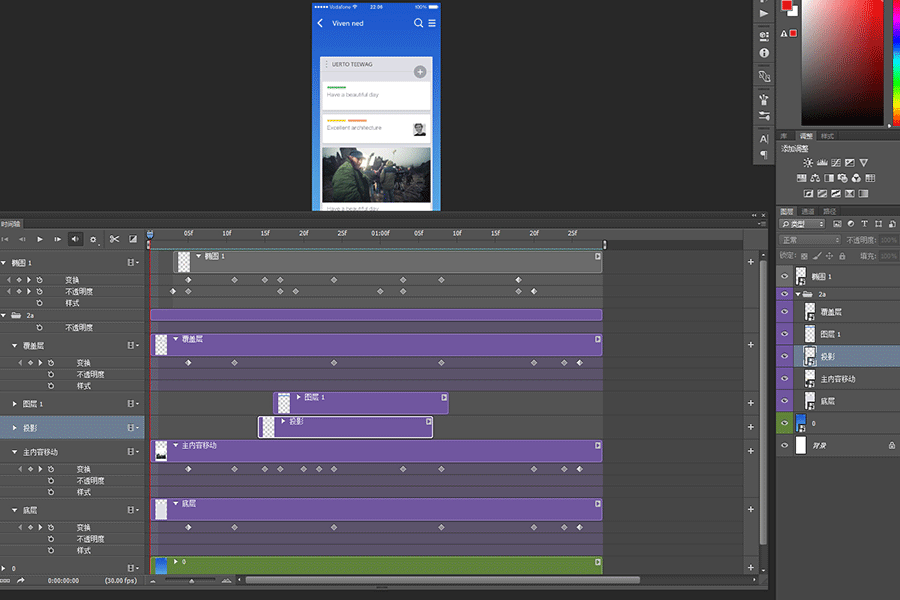This screenshot has height=600, width=900.
Task: Open the 正常 blend mode dropdown
Action: coord(809,240)
